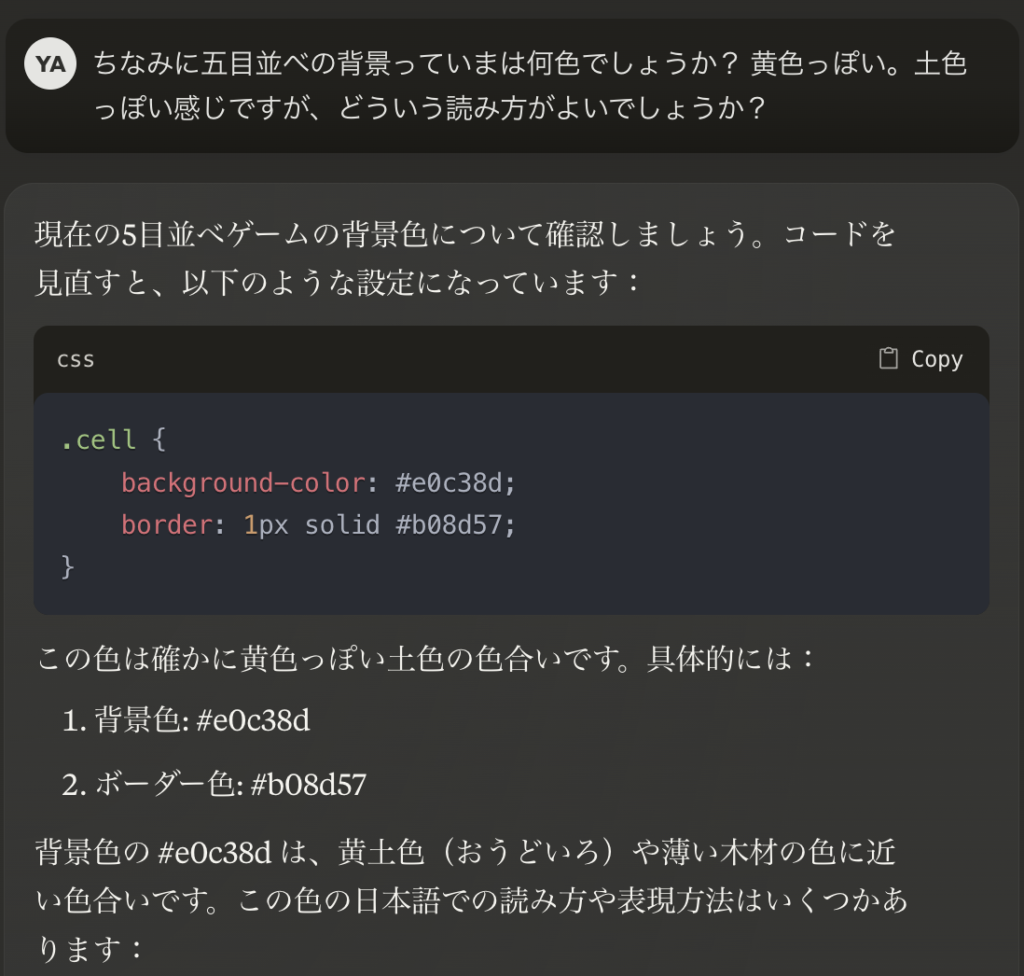
Task: Click the user message starting ちなみに五目並べ
Action: [530, 86]
